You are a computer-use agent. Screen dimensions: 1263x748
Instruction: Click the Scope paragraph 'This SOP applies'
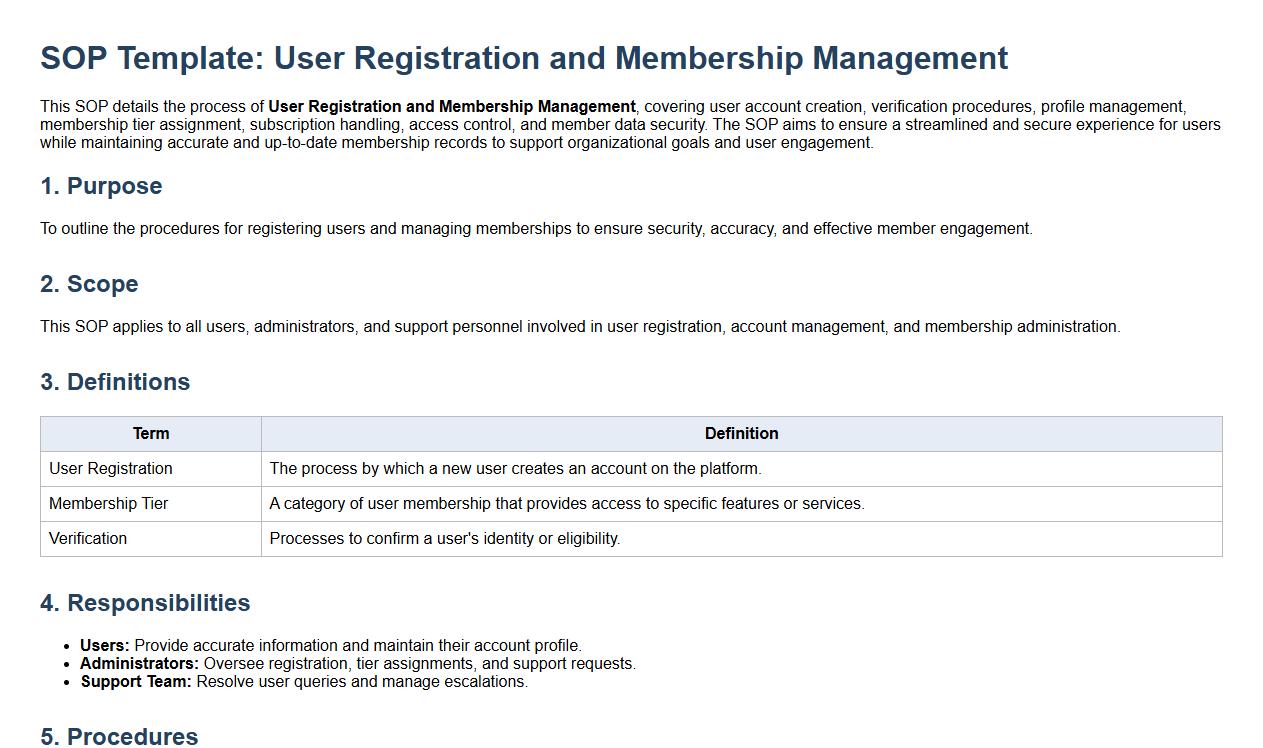click(580, 327)
